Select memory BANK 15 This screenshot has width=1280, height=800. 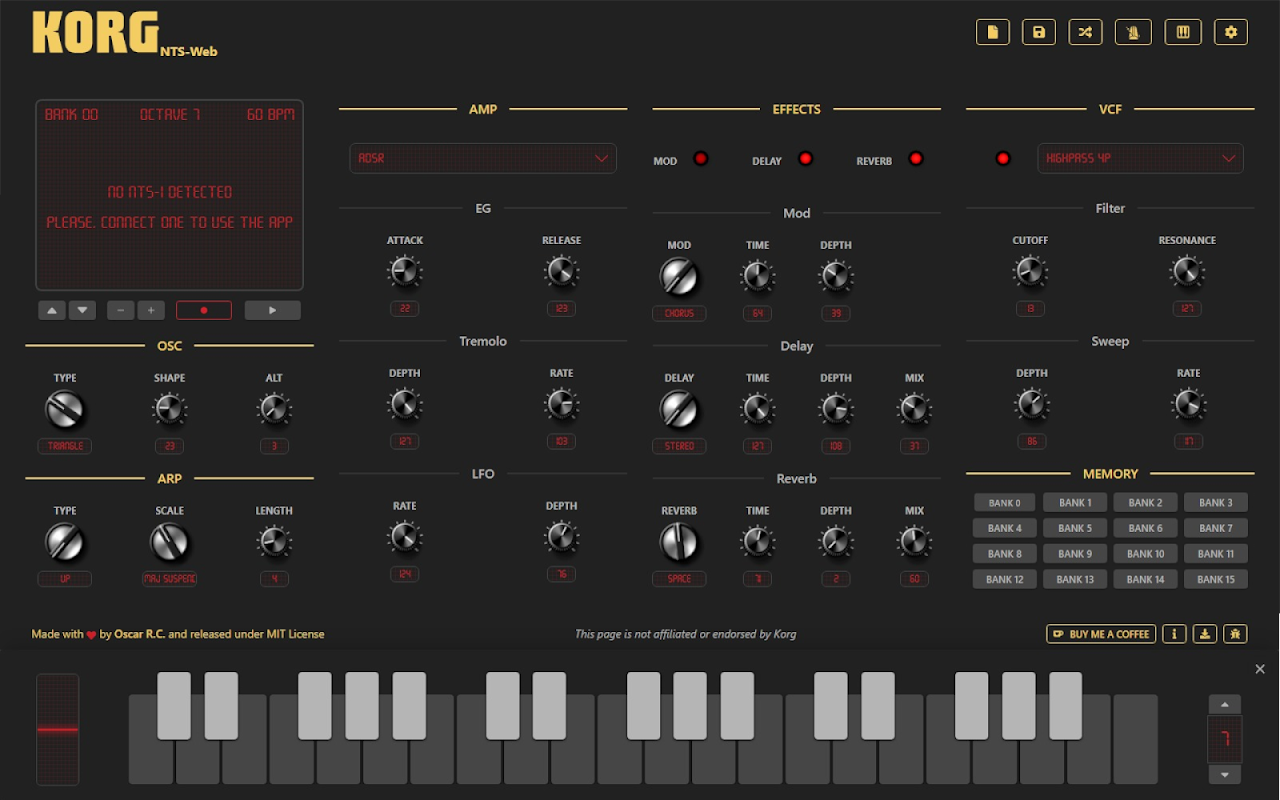(x=1216, y=579)
